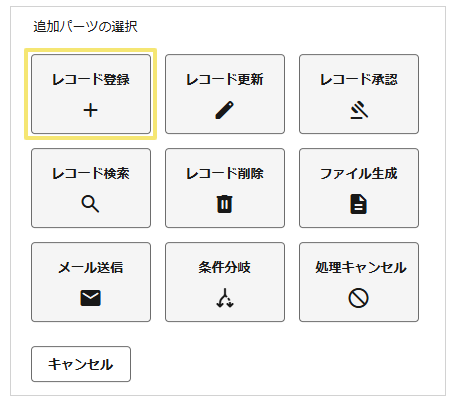Click the envelope icon for メール送信
This screenshot has width=457, height=408.
point(90,298)
